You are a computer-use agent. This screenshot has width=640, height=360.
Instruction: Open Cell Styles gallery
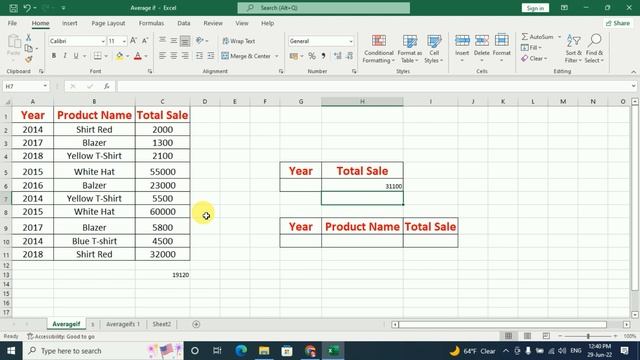point(434,49)
